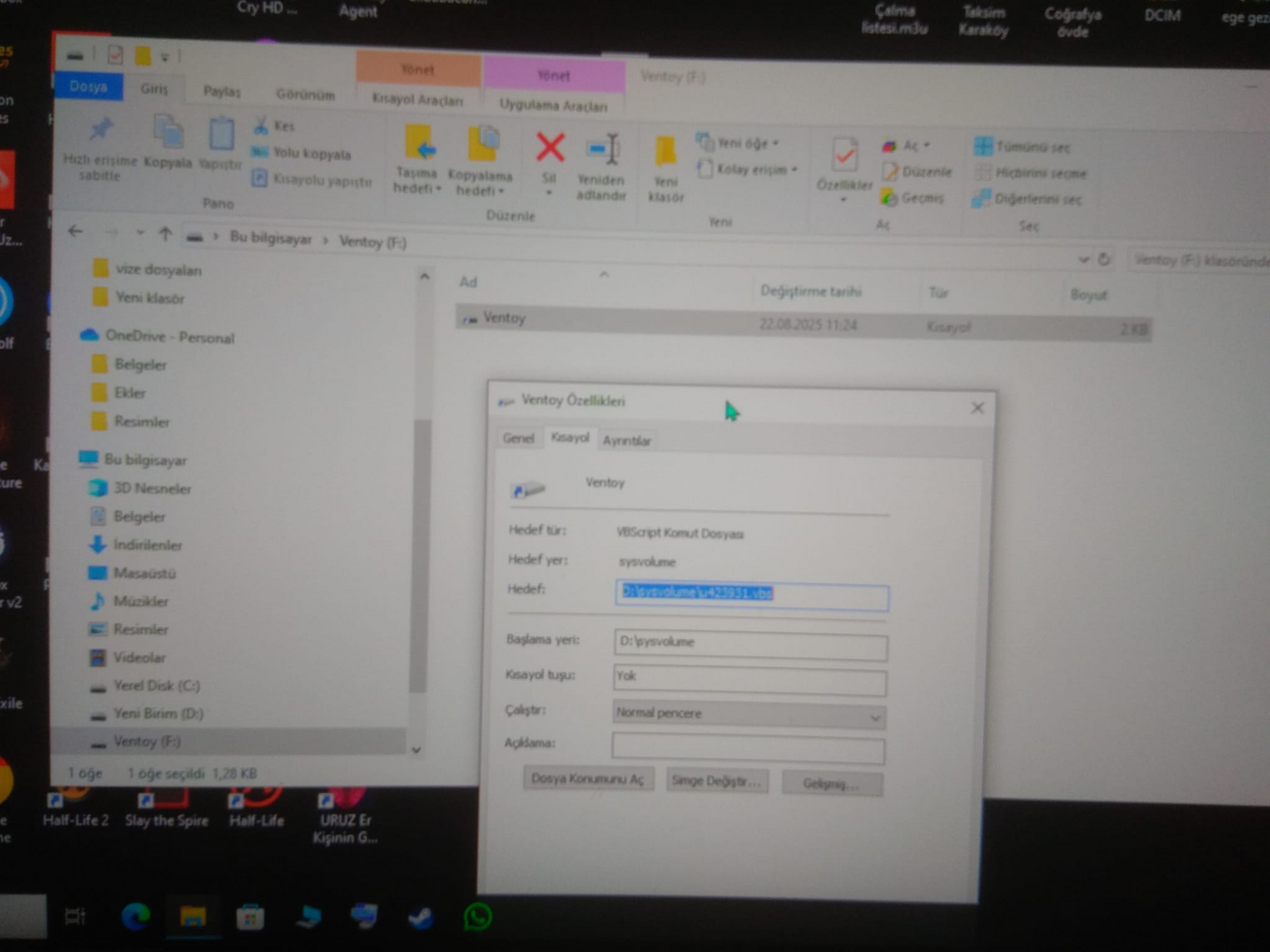Image resolution: width=1270 pixels, height=952 pixels.
Task: Select the Half-Life 2 desktop shortcut
Action: click(x=75, y=807)
